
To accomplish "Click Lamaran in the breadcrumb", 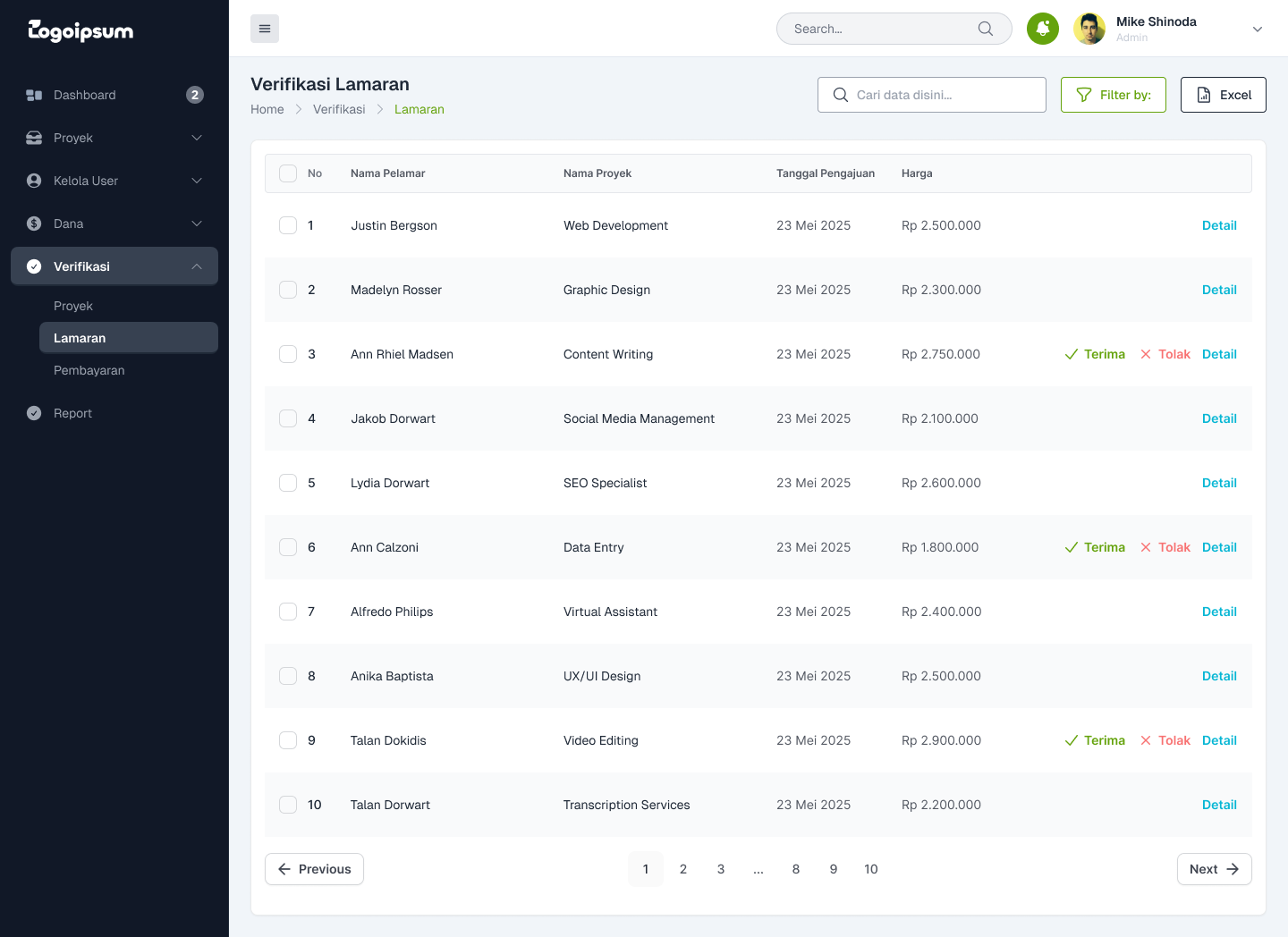I will (x=419, y=109).
